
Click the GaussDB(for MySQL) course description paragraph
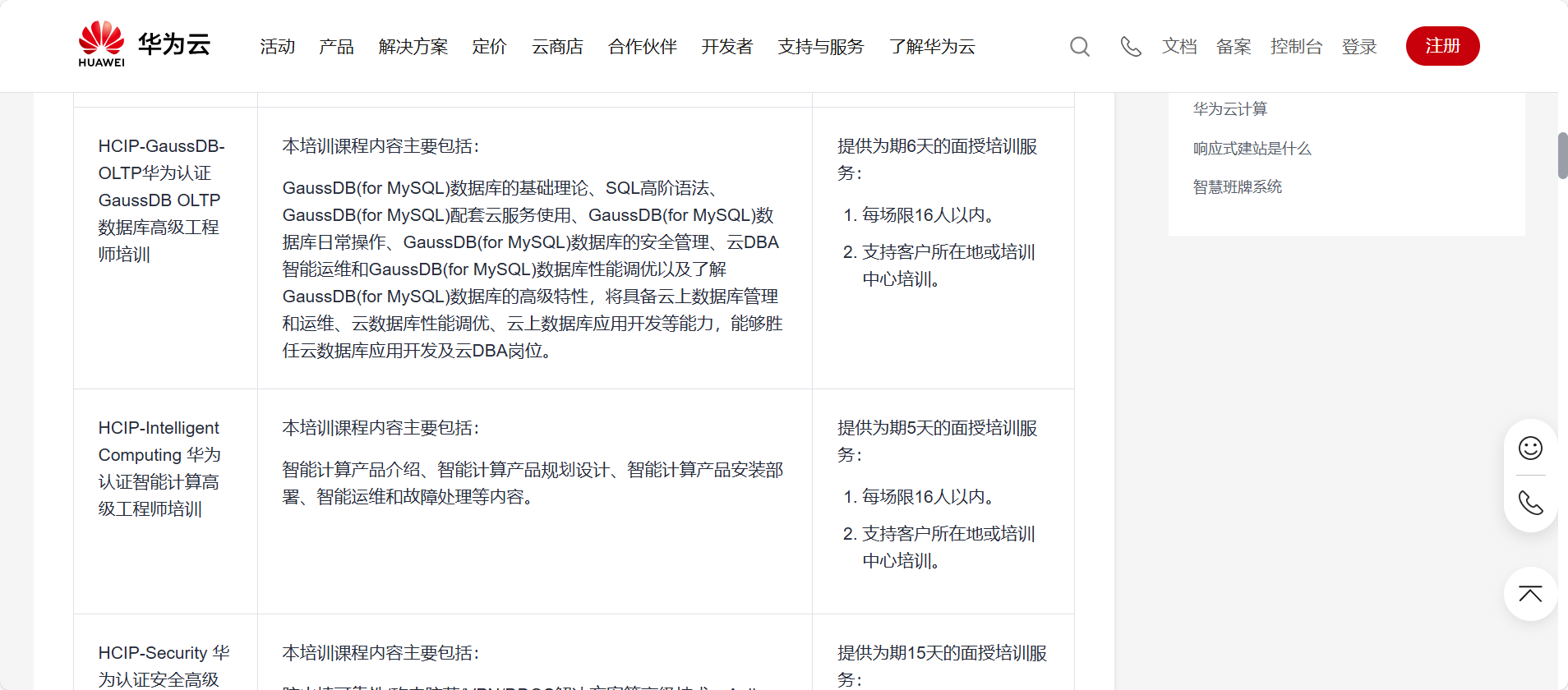pos(533,269)
